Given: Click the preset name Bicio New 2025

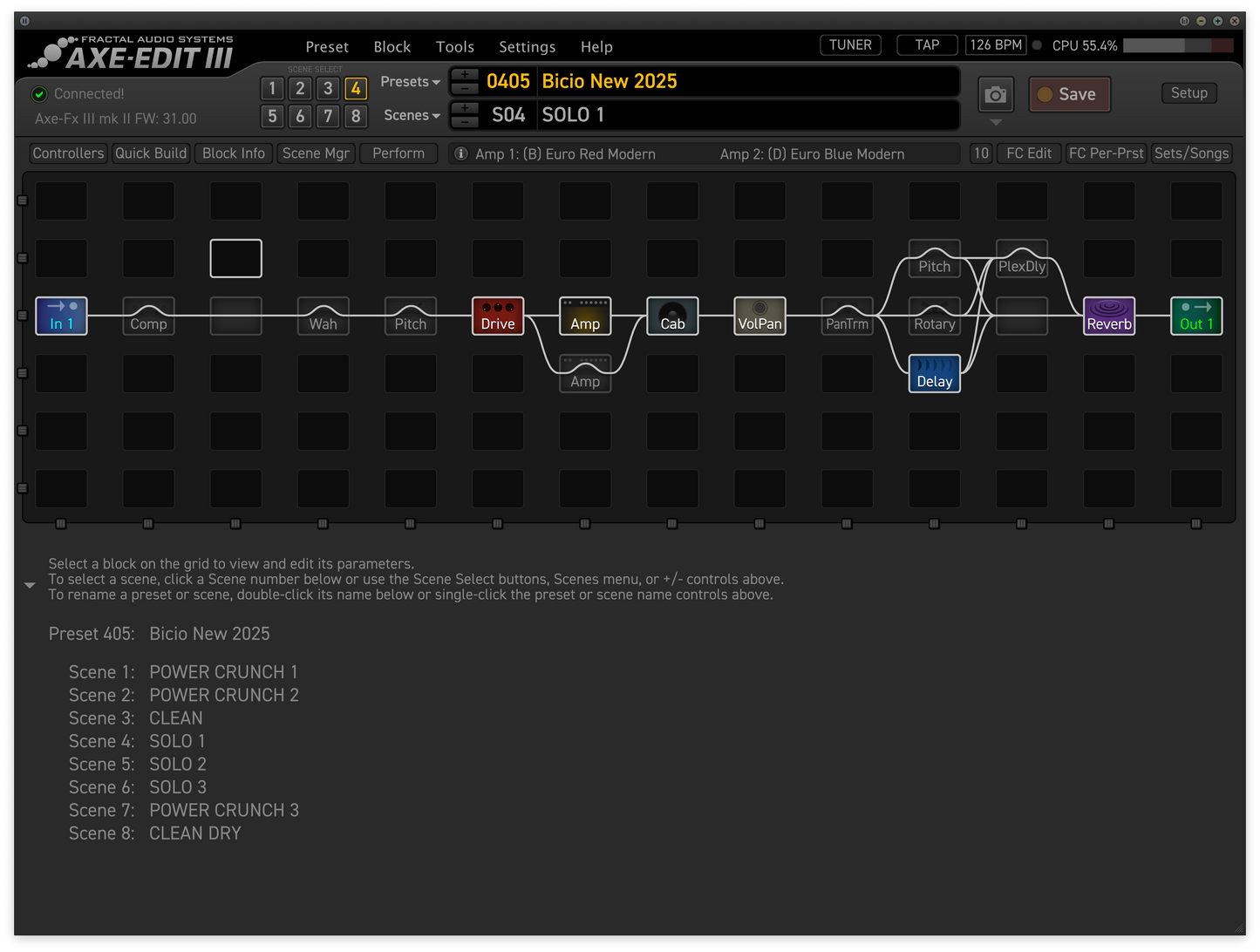Looking at the screenshot, I should click(609, 81).
